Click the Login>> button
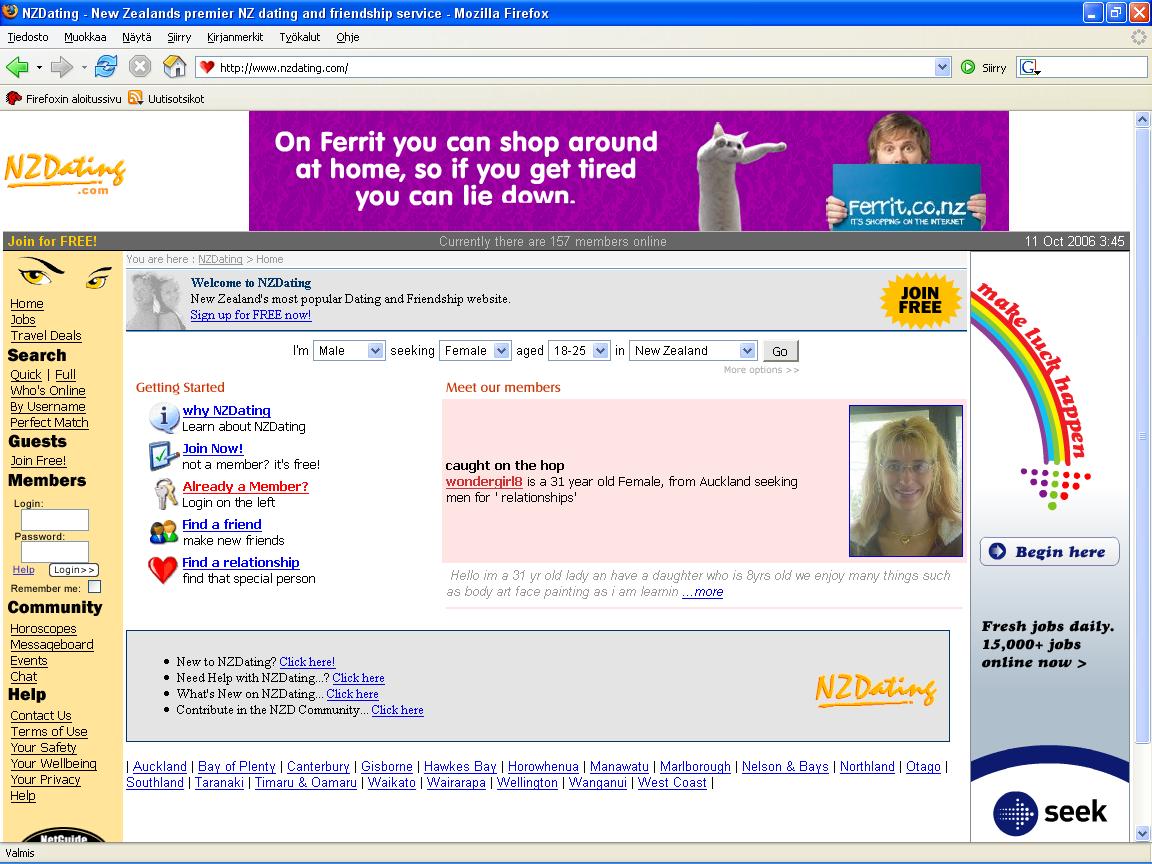 coord(73,569)
